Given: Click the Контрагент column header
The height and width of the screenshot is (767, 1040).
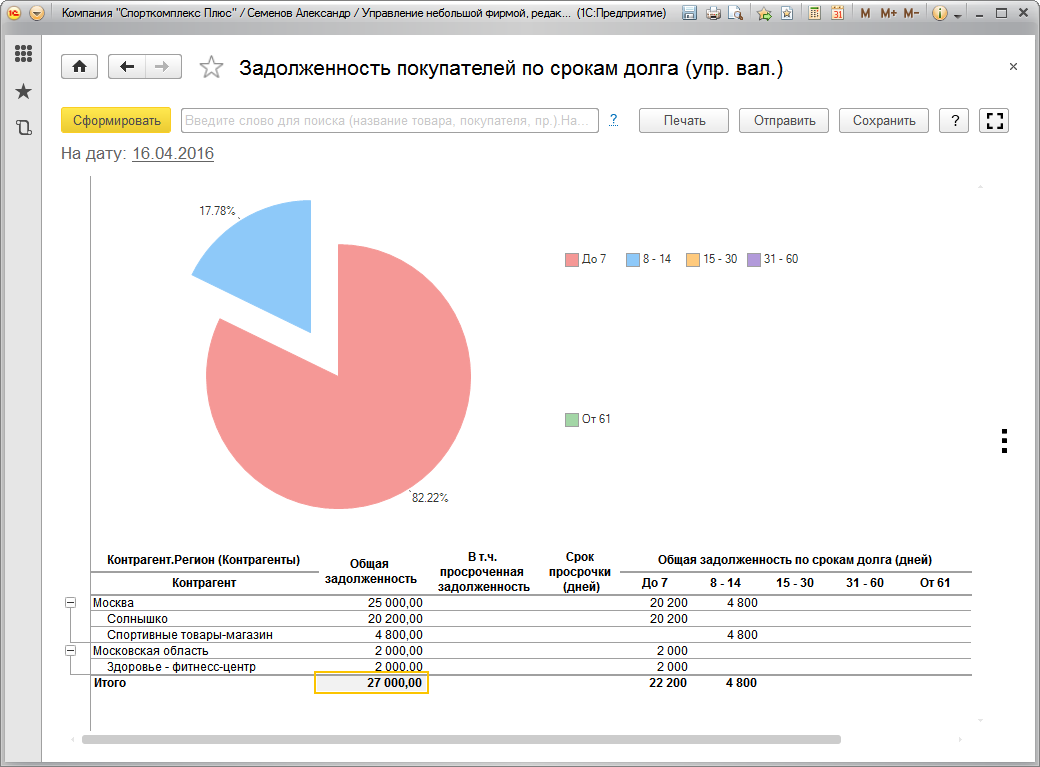Looking at the screenshot, I should 204,583.
